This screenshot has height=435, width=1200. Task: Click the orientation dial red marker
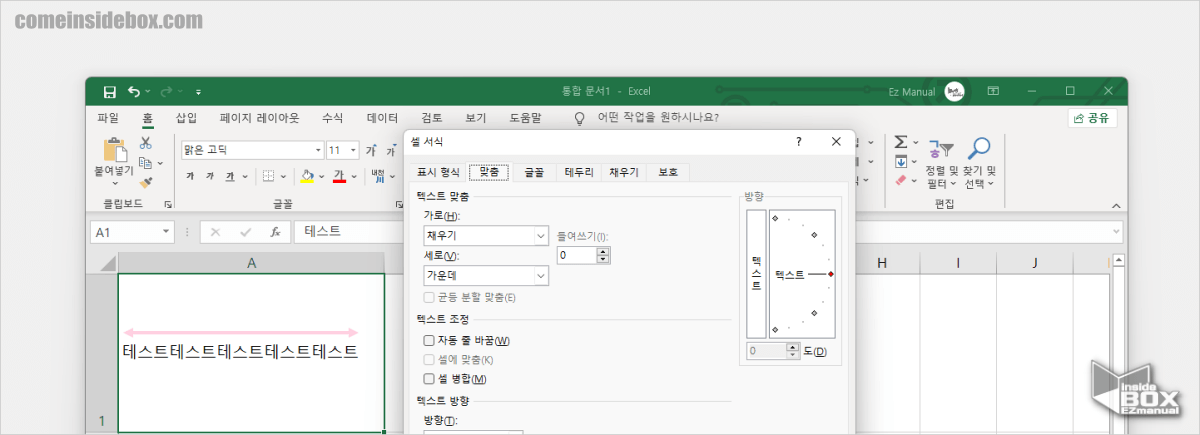pos(831,274)
